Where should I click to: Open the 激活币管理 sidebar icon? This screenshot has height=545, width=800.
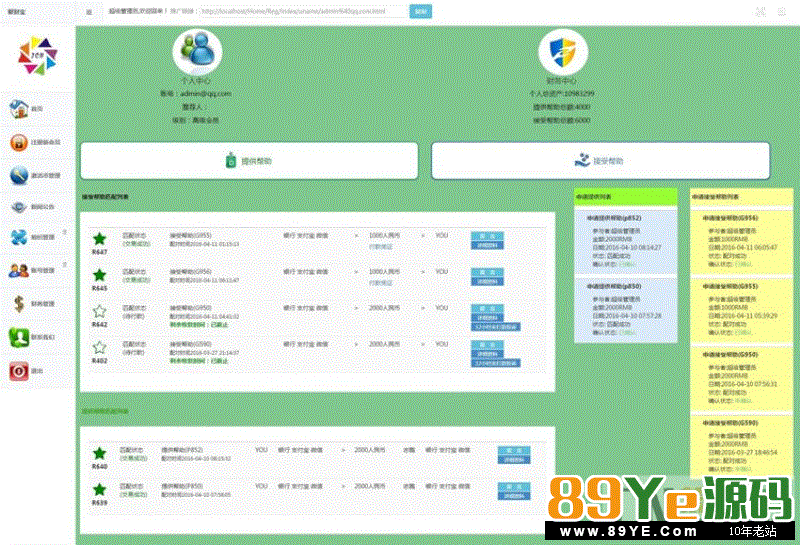(18, 175)
